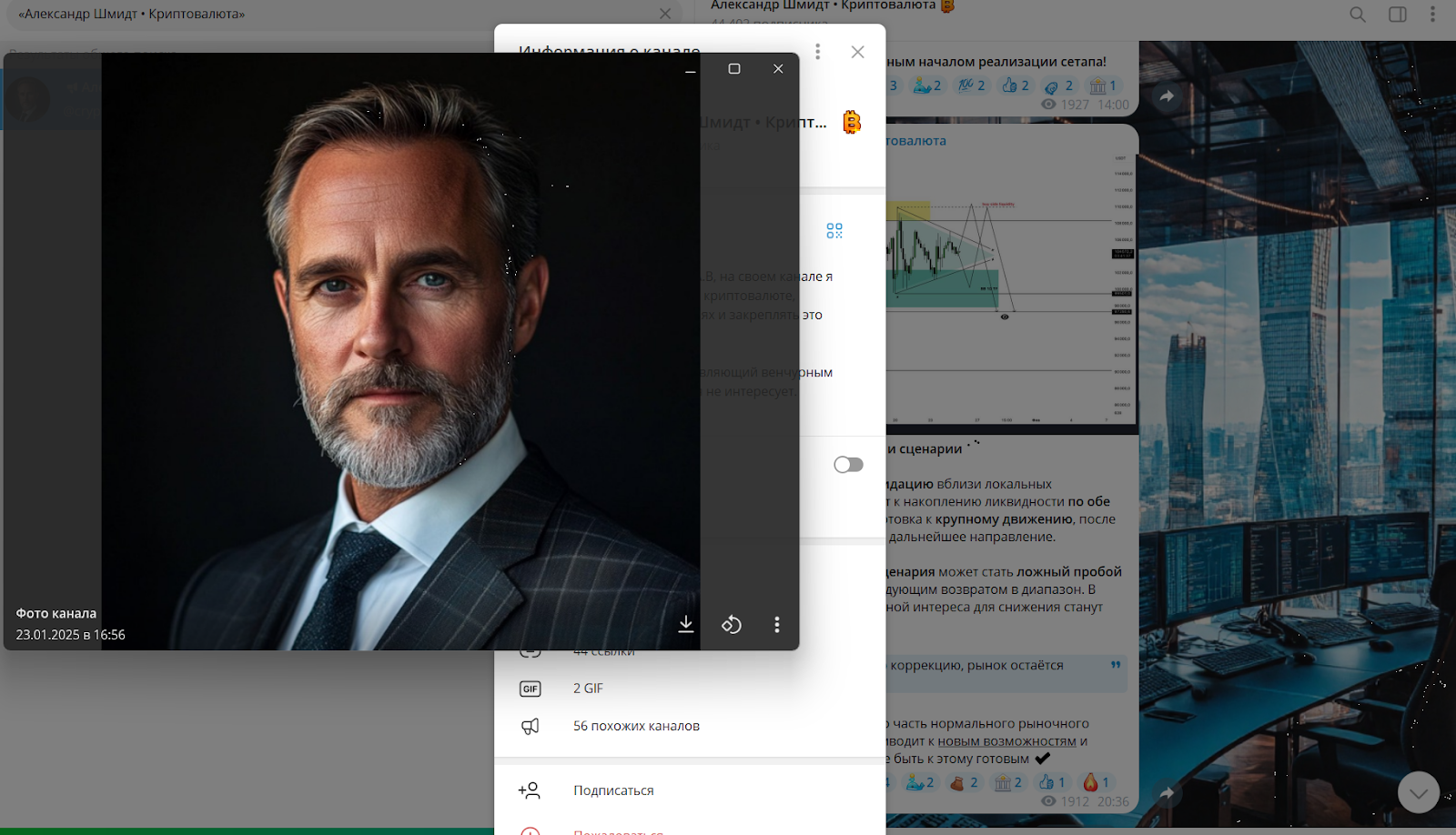
Task: Search in the channel chat
Action: [1358, 15]
